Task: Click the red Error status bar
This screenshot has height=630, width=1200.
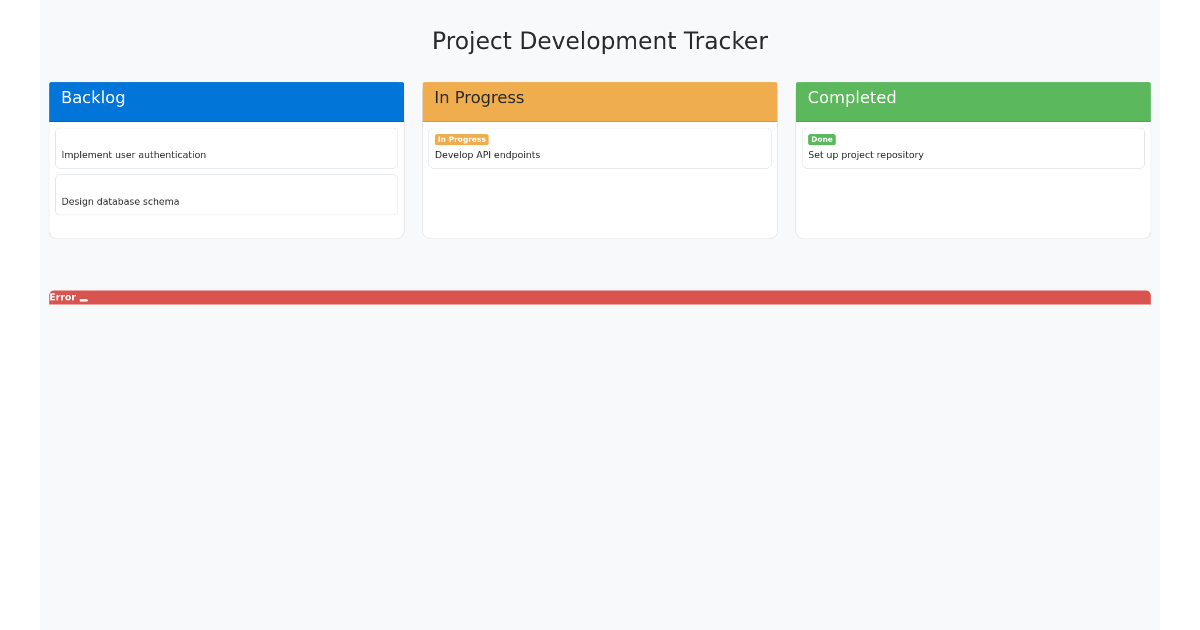Action: pyautogui.click(x=600, y=296)
